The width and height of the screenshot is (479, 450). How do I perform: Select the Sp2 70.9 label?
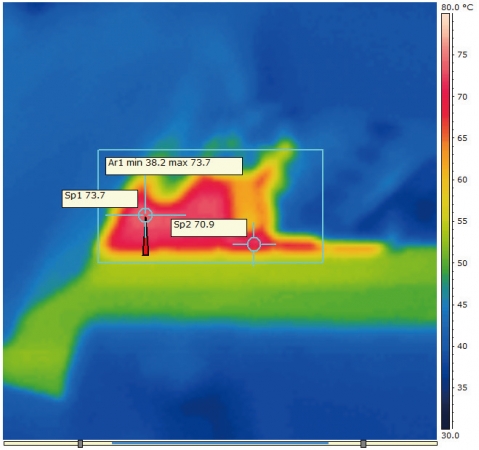(209, 228)
